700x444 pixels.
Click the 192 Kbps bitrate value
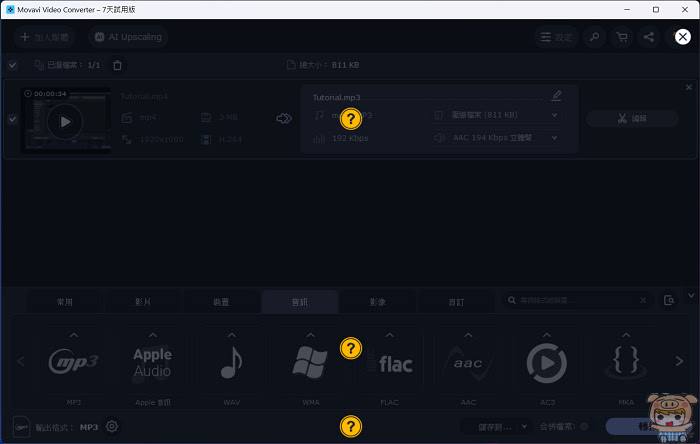tap(350, 138)
